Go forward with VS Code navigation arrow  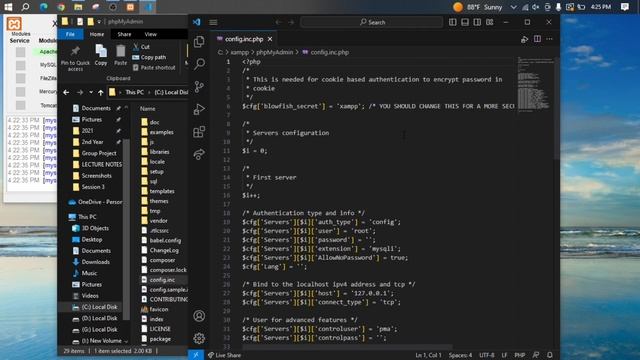(x=291, y=22)
